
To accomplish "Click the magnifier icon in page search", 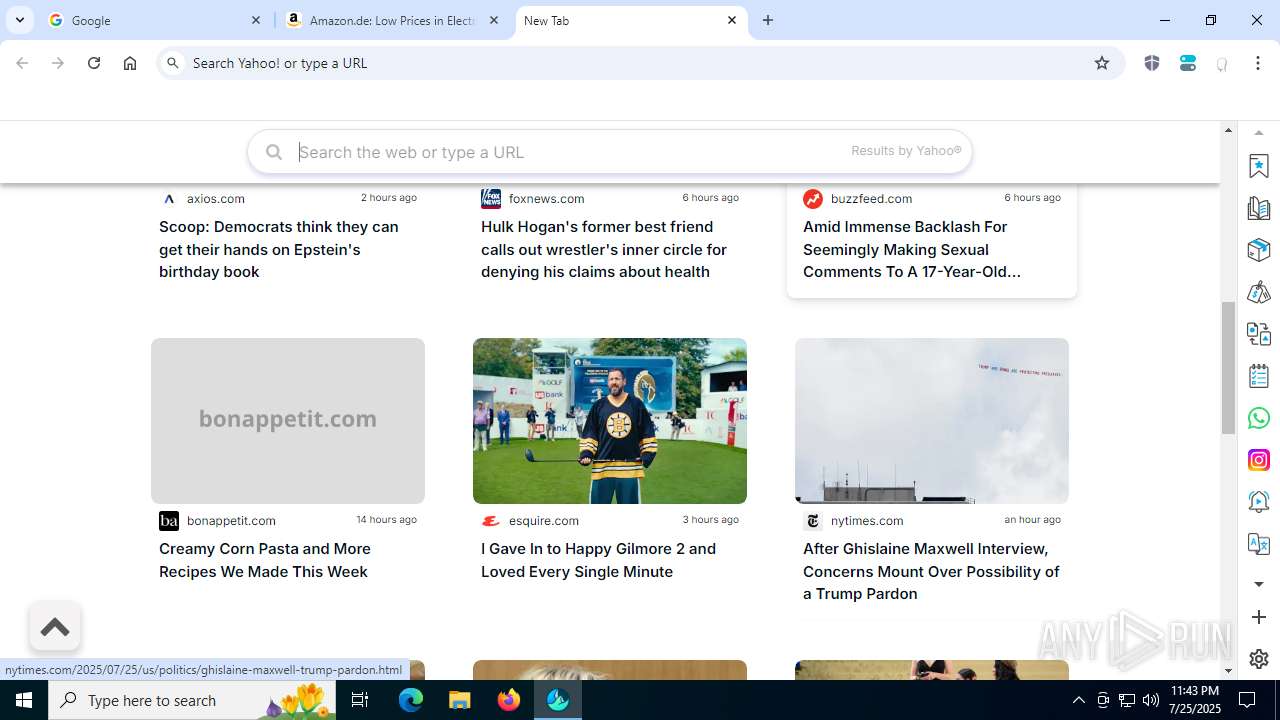I will [x=273, y=152].
